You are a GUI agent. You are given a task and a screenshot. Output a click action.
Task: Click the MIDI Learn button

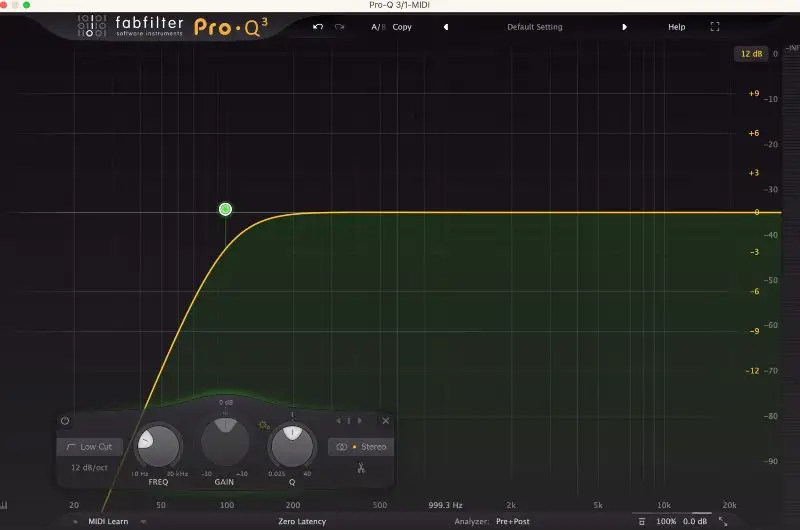[110, 521]
